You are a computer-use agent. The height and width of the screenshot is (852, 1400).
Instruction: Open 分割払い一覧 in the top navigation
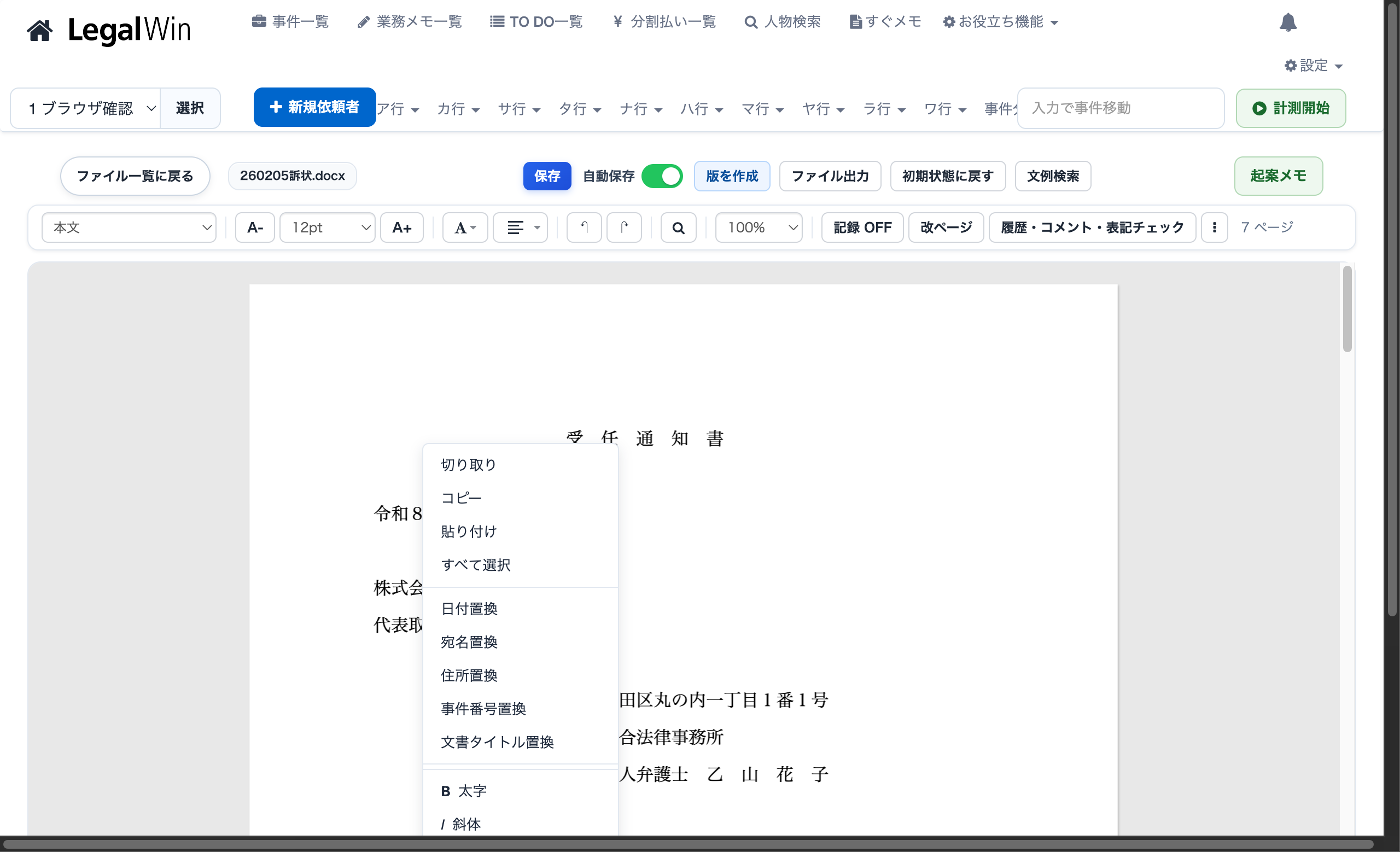(664, 21)
